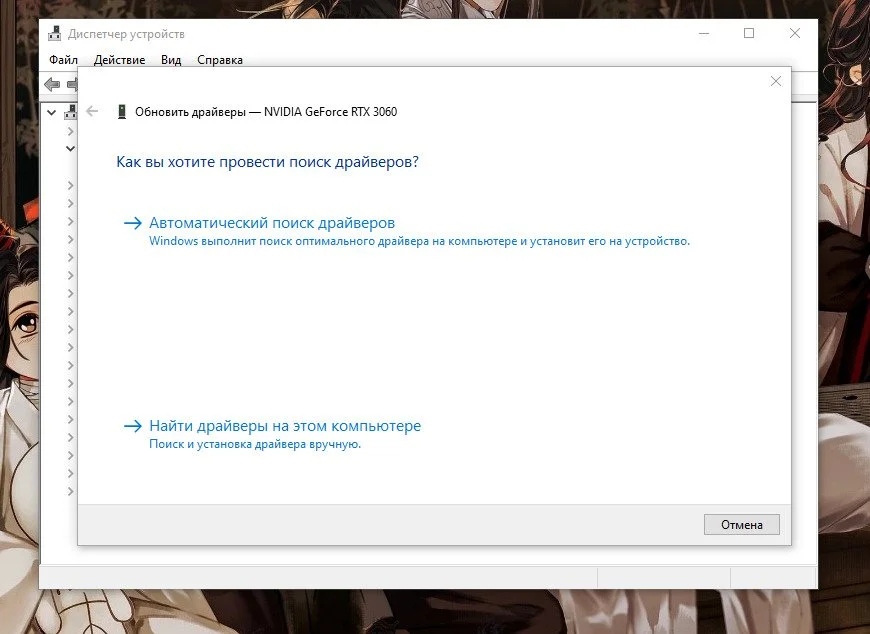Click the description 'Поиск и установка драйвера вручную.'

click(255, 444)
